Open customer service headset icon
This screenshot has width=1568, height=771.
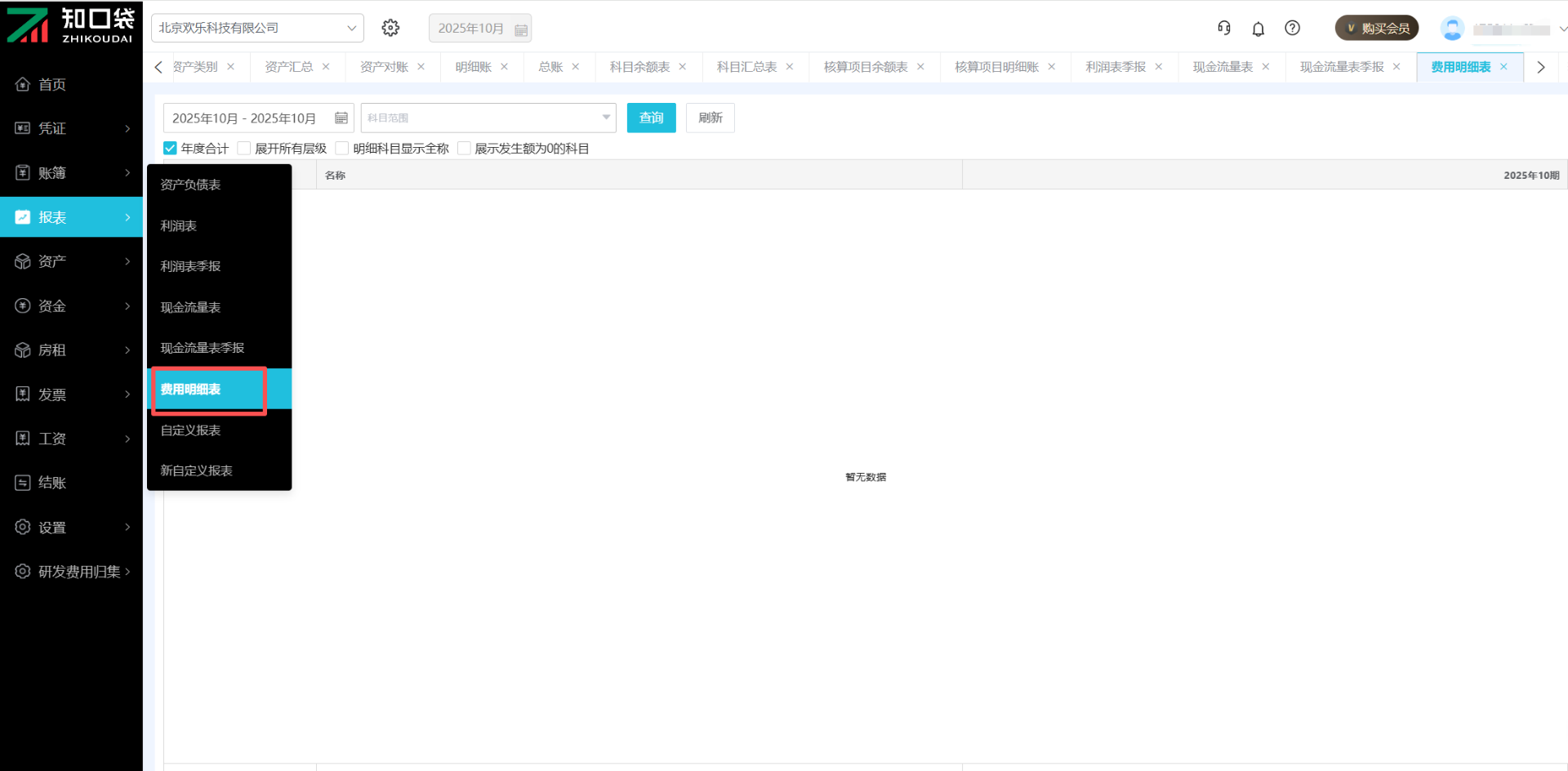coord(1223,28)
